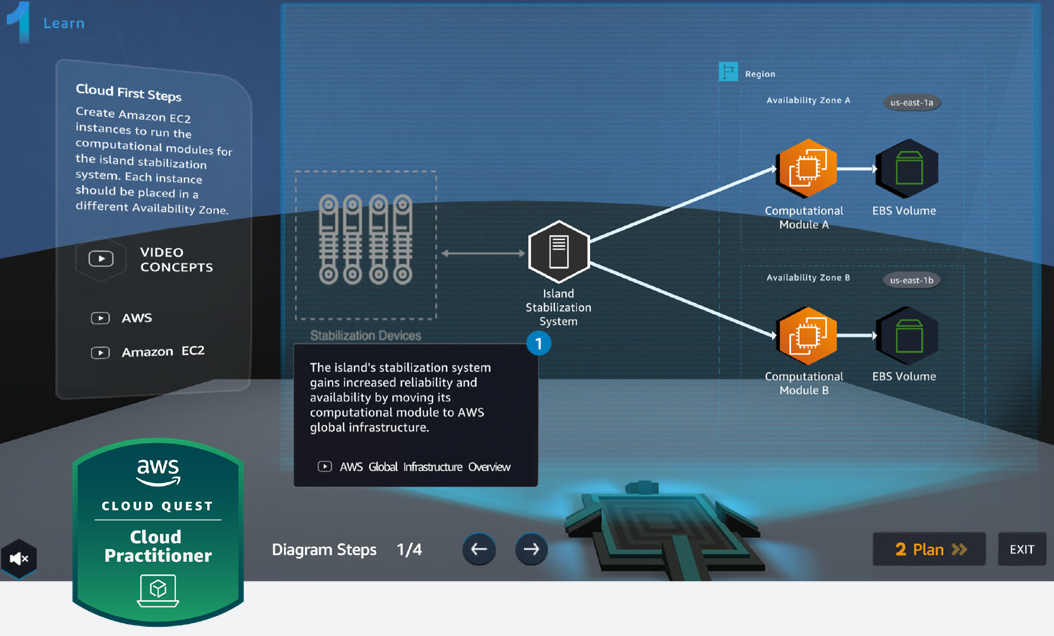
Task: Play the AWS concept video
Action: 122,318
